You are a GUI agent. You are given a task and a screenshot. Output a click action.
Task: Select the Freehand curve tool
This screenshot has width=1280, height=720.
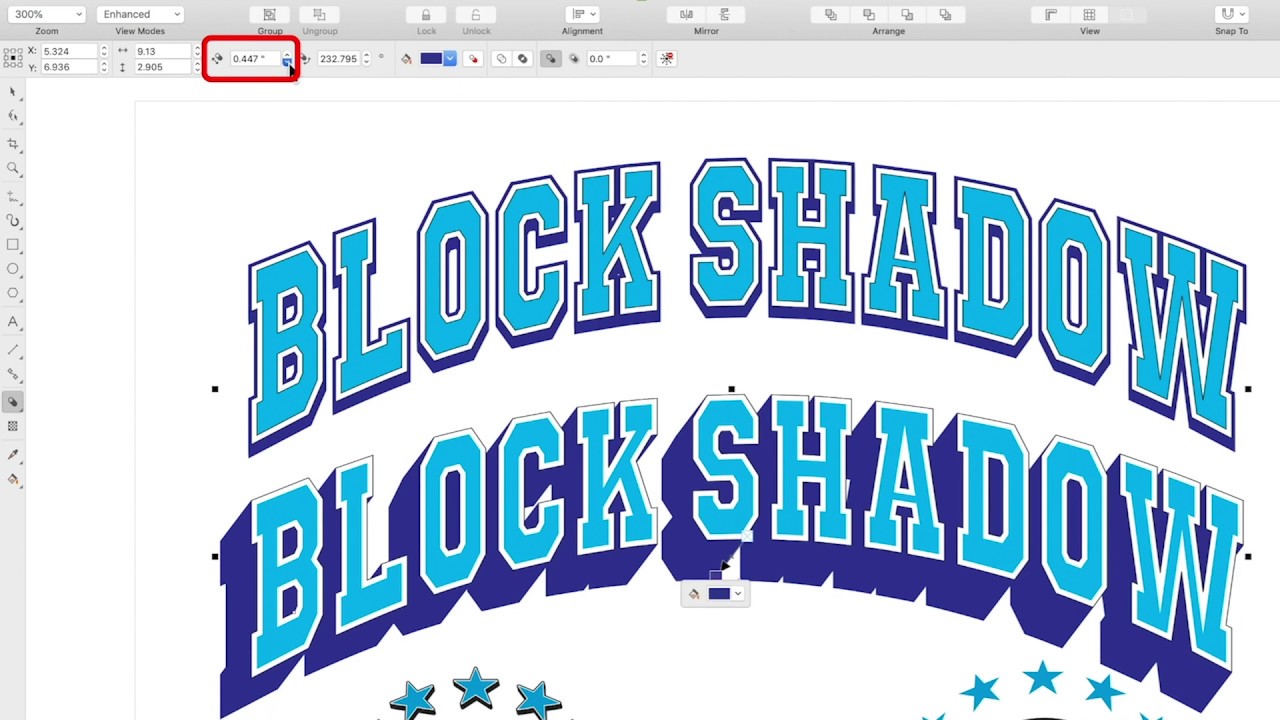(x=13, y=196)
